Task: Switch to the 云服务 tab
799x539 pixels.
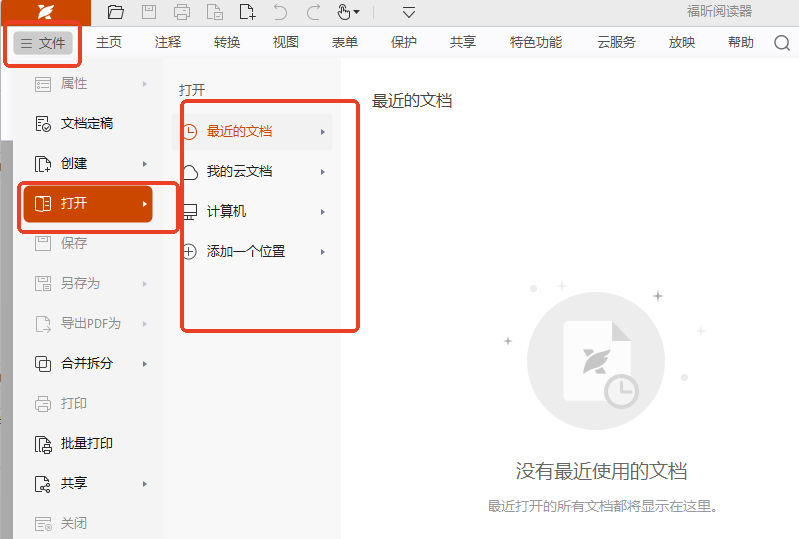Action: (x=617, y=42)
